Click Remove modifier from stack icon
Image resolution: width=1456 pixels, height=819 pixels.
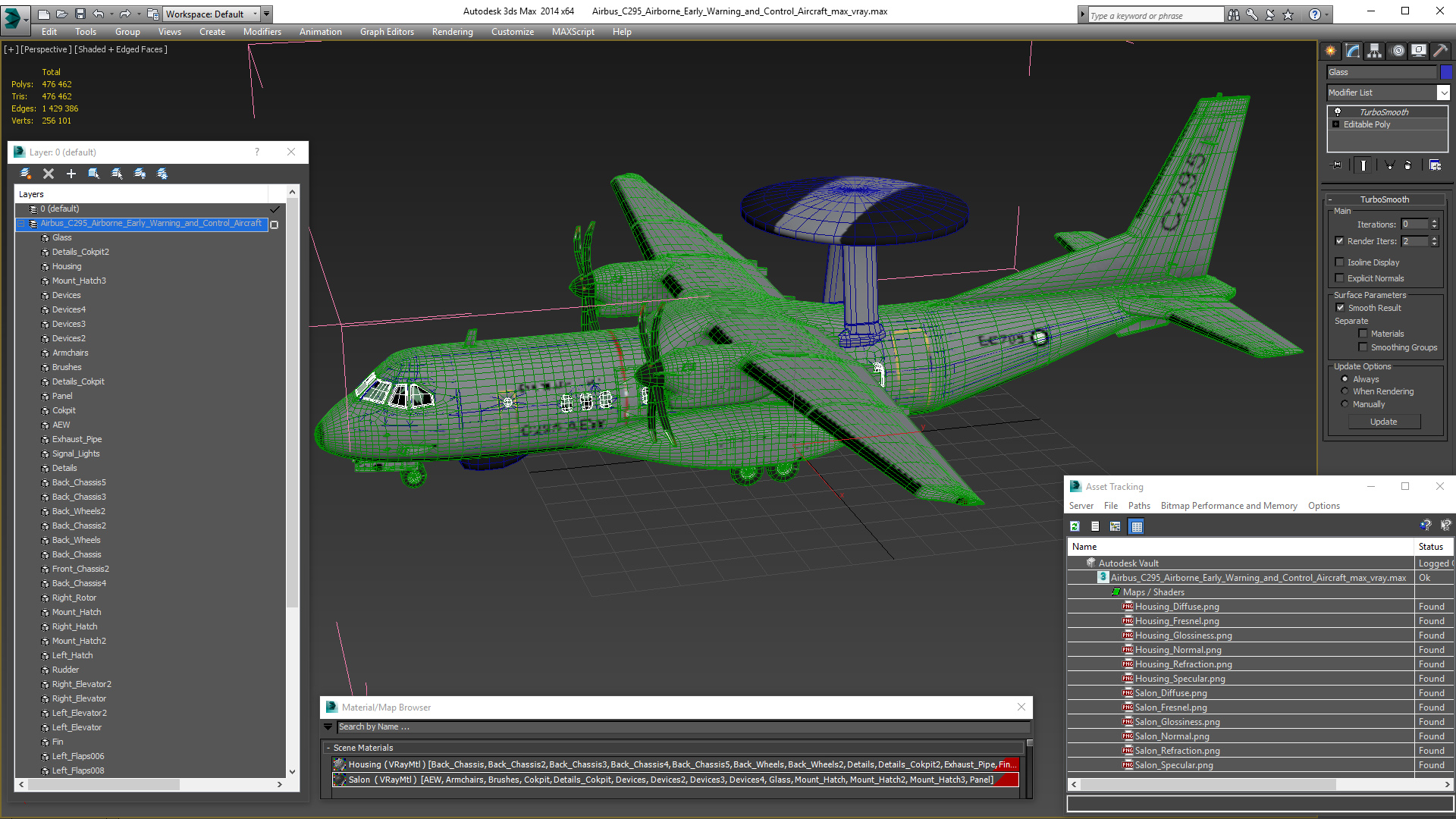[1408, 165]
